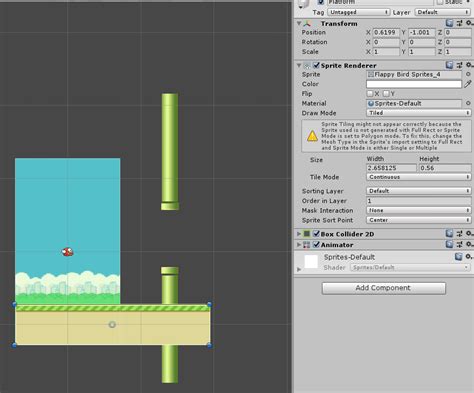The height and width of the screenshot is (393, 474).
Task: Collapse the Transform component foldout
Action: click(299, 23)
